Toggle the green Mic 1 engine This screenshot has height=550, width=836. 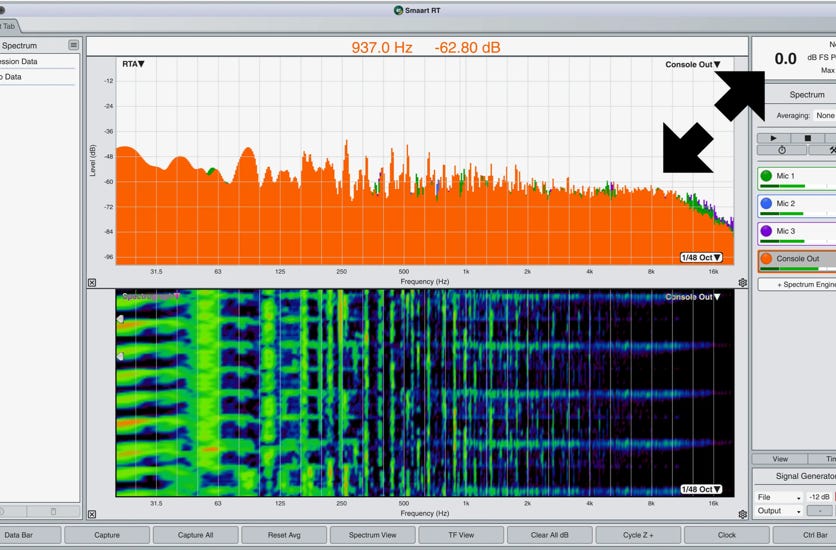pyautogui.click(x=766, y=177)
